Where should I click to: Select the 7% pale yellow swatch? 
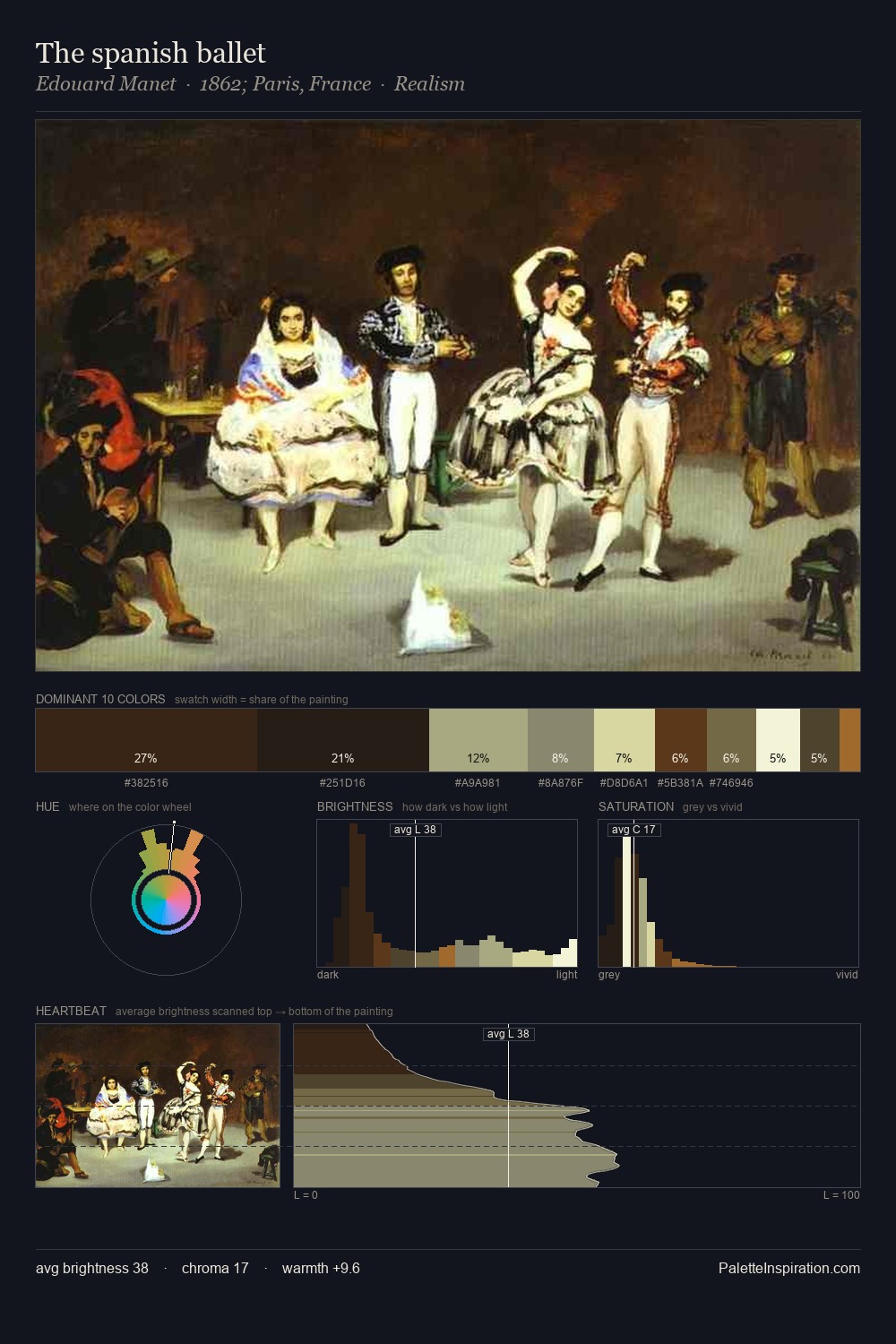(x=625, y=740)
